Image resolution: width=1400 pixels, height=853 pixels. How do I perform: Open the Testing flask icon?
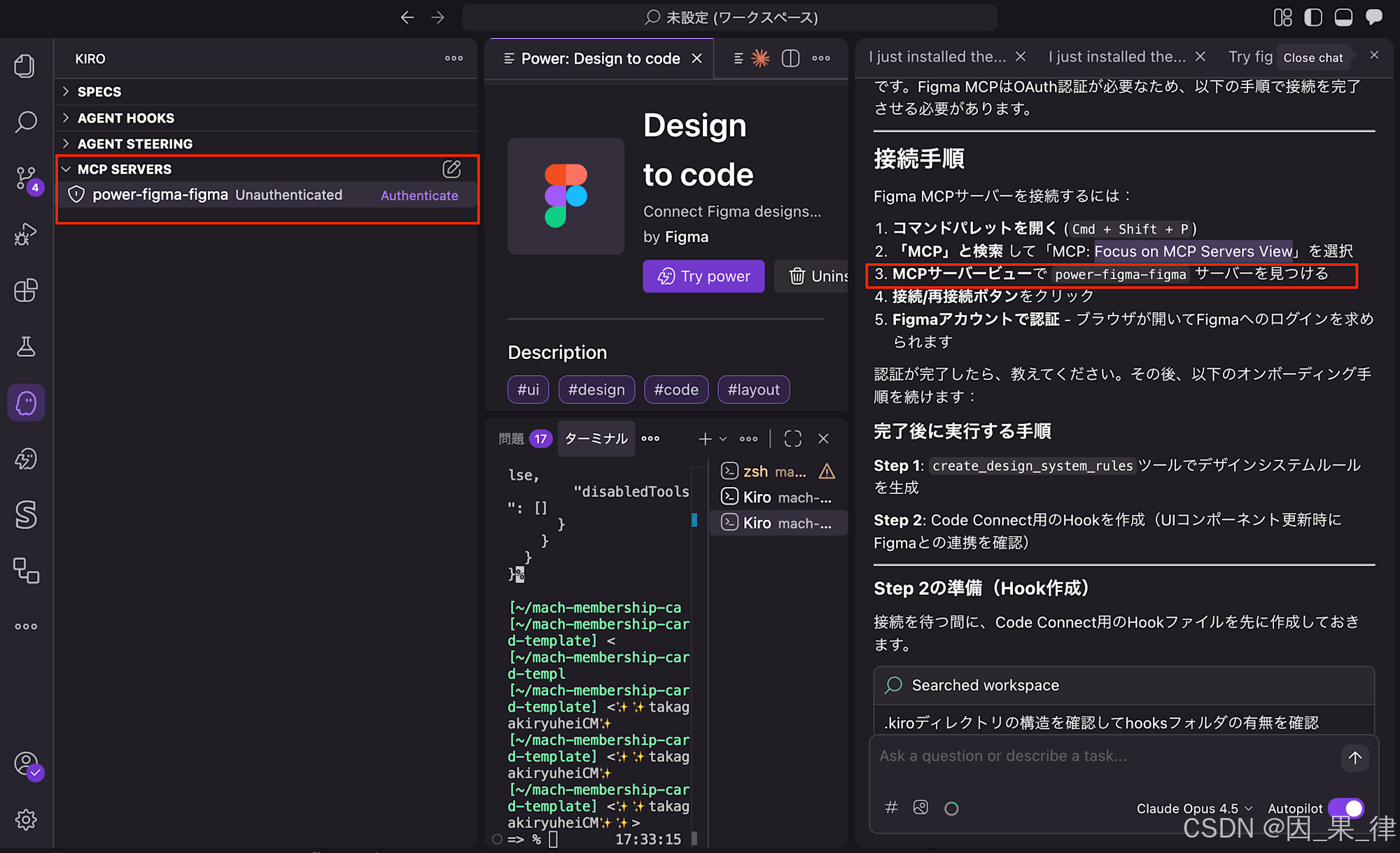(x=26, y=346)
